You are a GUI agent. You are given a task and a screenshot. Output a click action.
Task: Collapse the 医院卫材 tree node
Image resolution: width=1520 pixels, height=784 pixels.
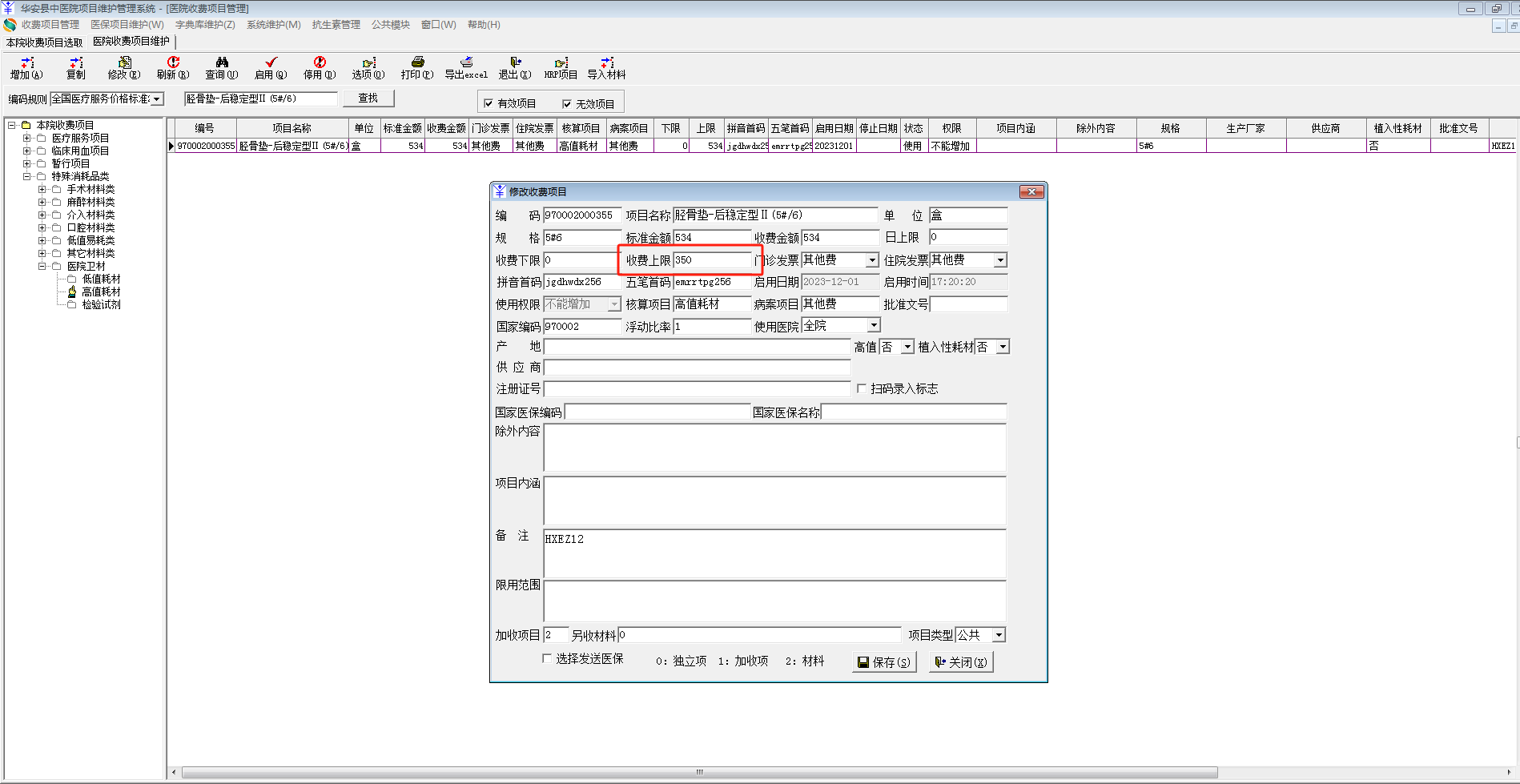[x=42, y=267]
